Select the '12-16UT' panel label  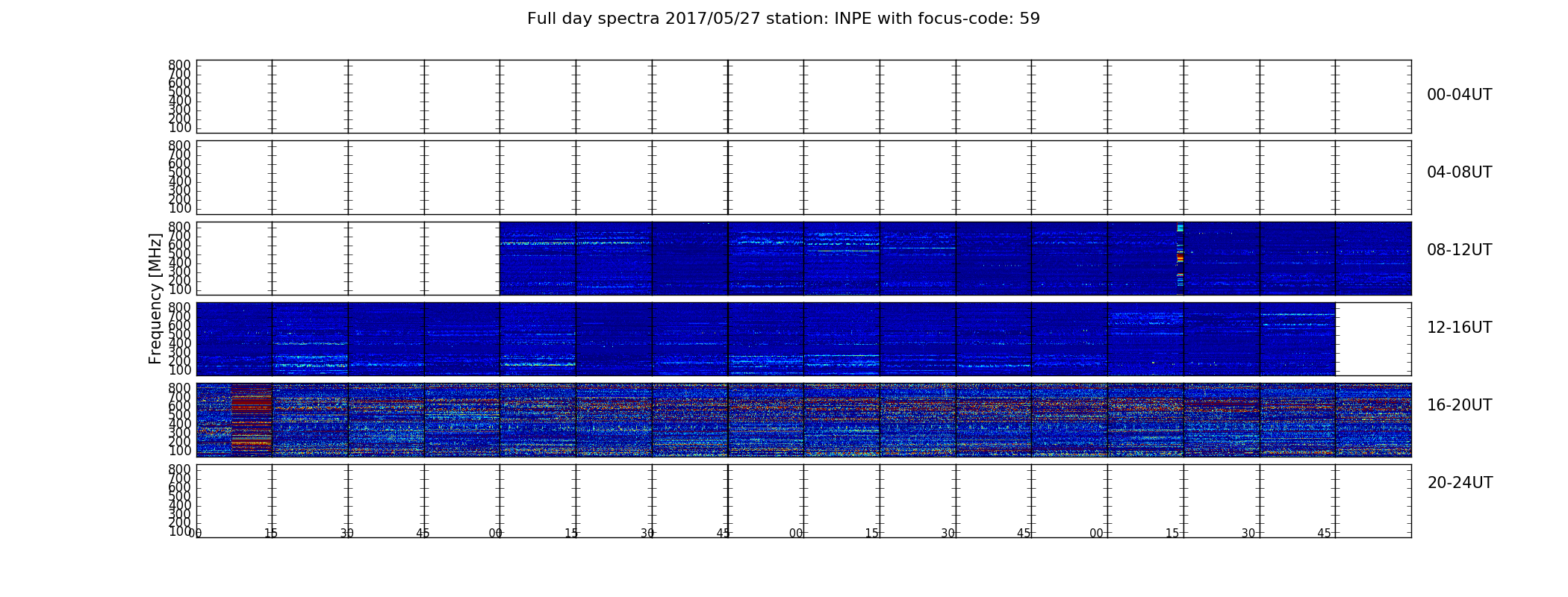(x=1459, y=328)
